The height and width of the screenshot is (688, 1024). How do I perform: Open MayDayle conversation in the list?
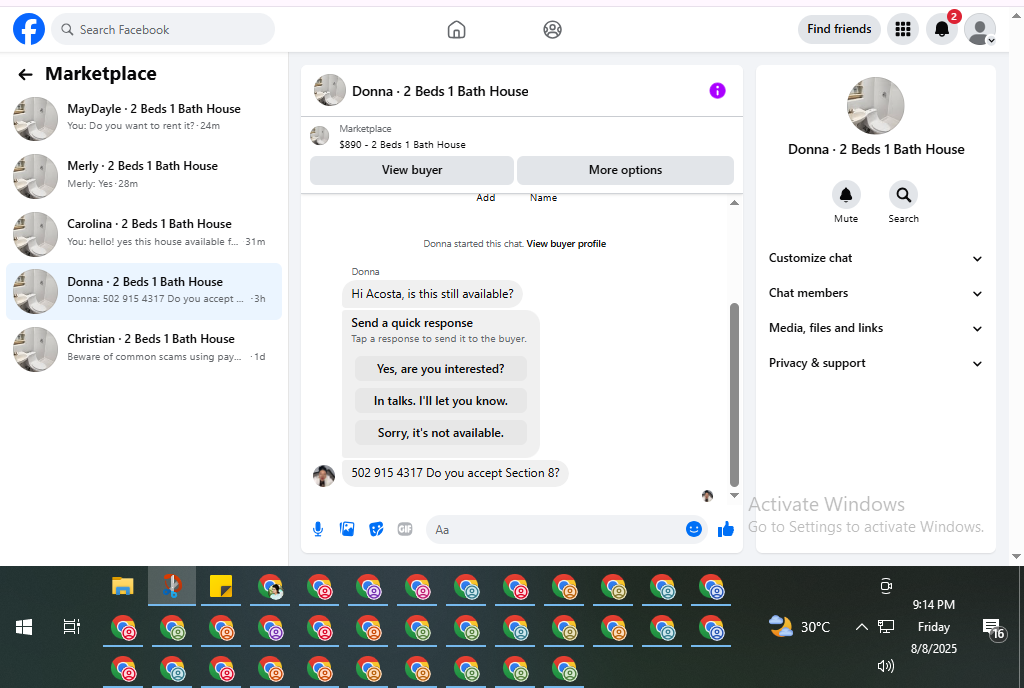coord(144,117)
